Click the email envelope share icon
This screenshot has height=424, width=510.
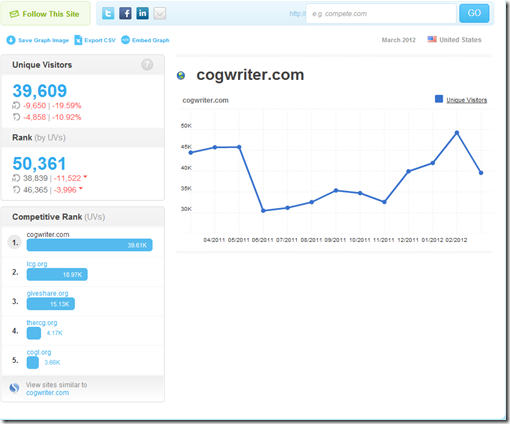160,13
